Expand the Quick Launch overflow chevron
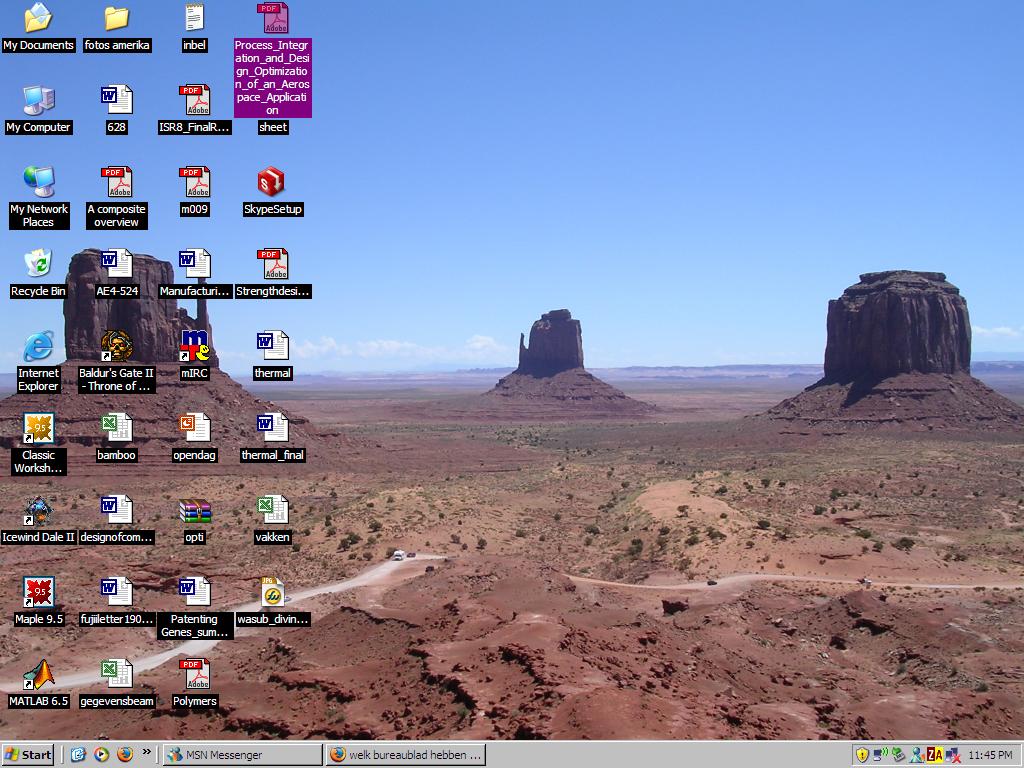 click(x=147, y=752)
